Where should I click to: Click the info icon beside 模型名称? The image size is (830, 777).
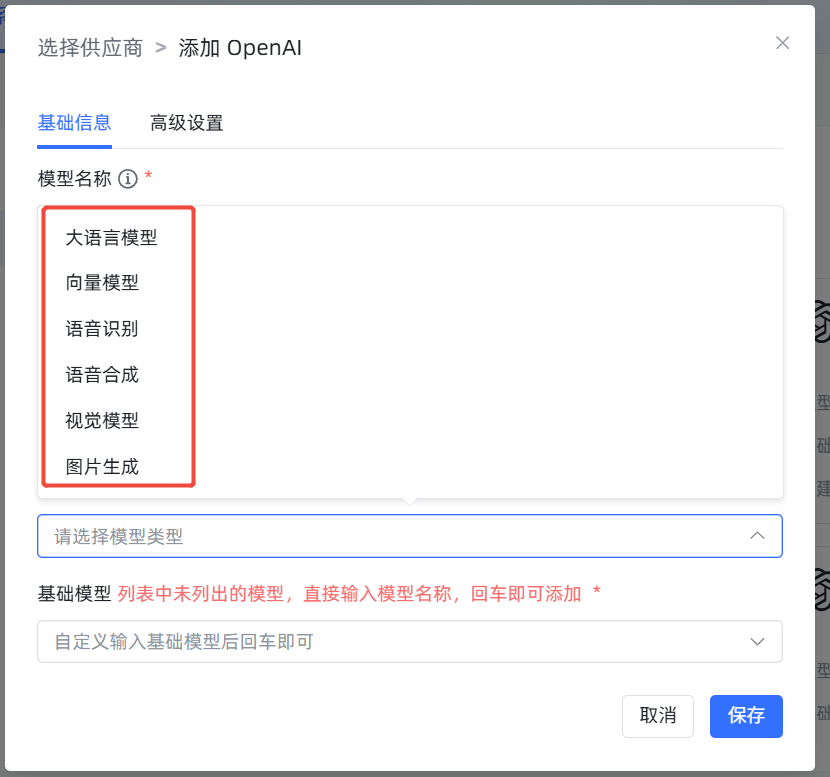click(128, 178)
